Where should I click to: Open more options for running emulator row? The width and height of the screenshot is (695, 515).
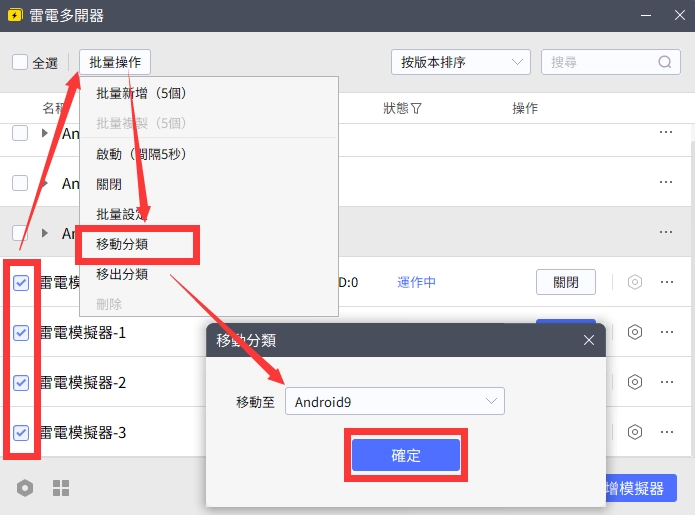pos(667,282)
